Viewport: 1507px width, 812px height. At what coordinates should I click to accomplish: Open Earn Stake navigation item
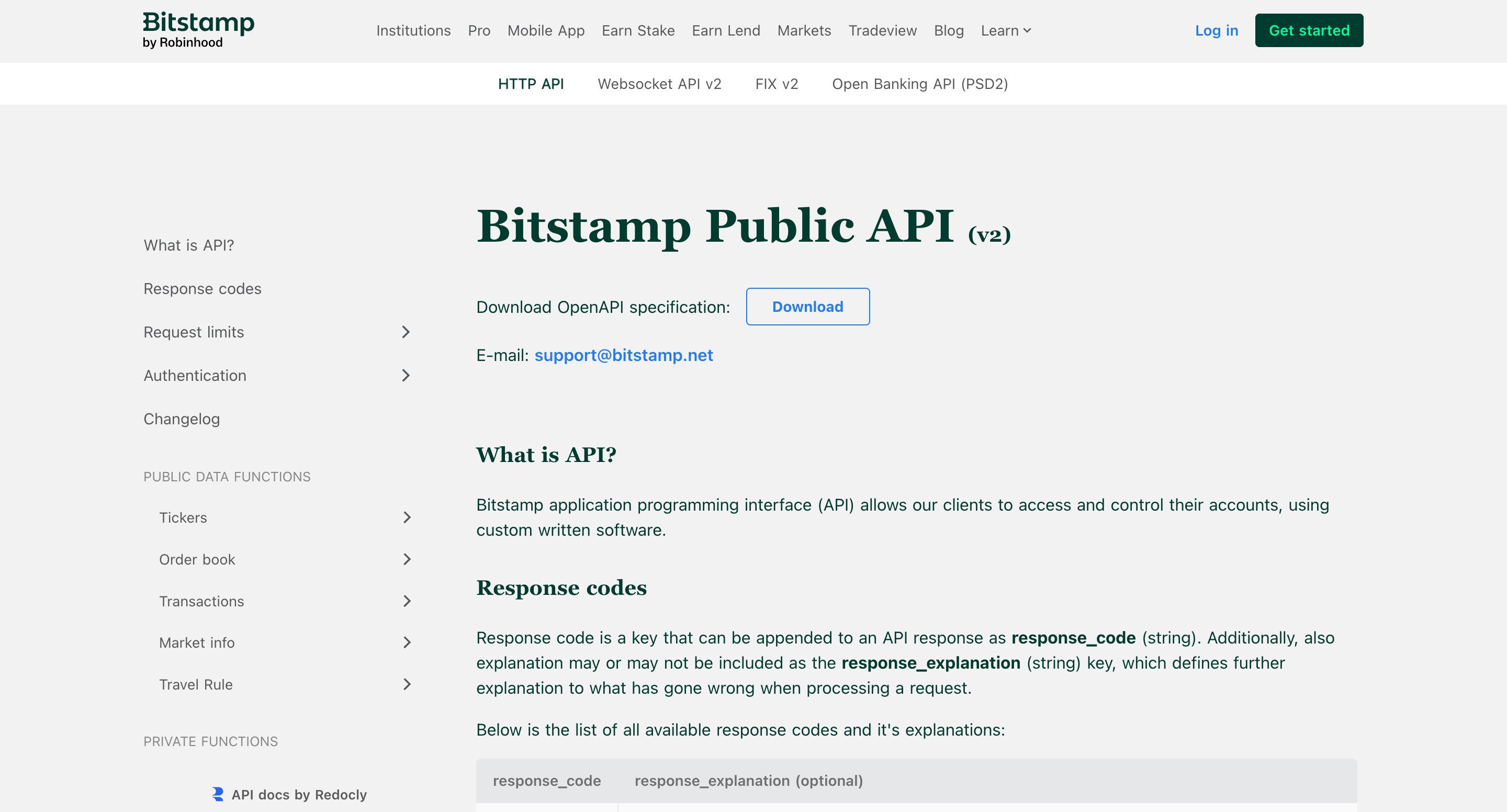pos(638,30)
